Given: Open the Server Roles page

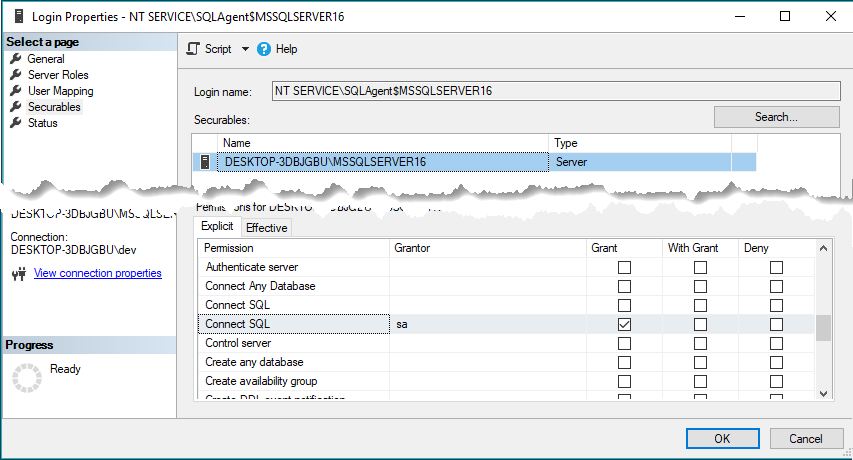Looking at the screenshot, I should click(x=58, y=74).
